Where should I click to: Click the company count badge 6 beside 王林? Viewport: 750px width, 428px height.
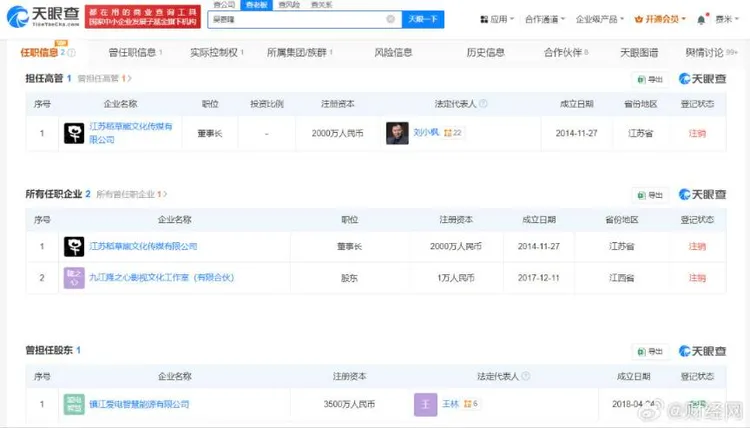click(471, 404)
